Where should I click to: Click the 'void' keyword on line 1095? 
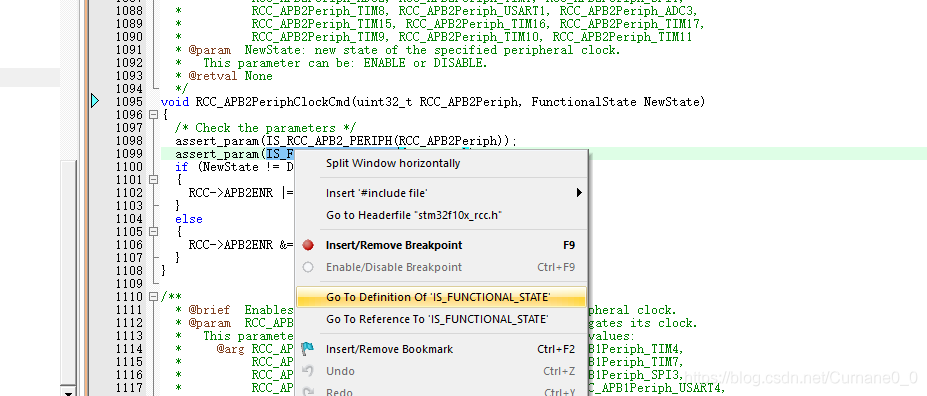174,102
